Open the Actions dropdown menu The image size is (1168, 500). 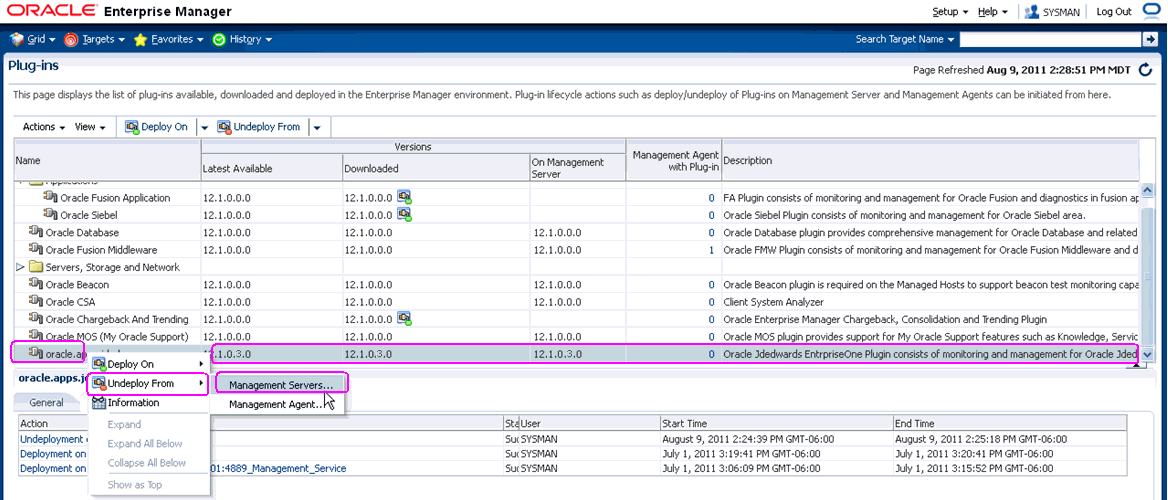[43, 127]
